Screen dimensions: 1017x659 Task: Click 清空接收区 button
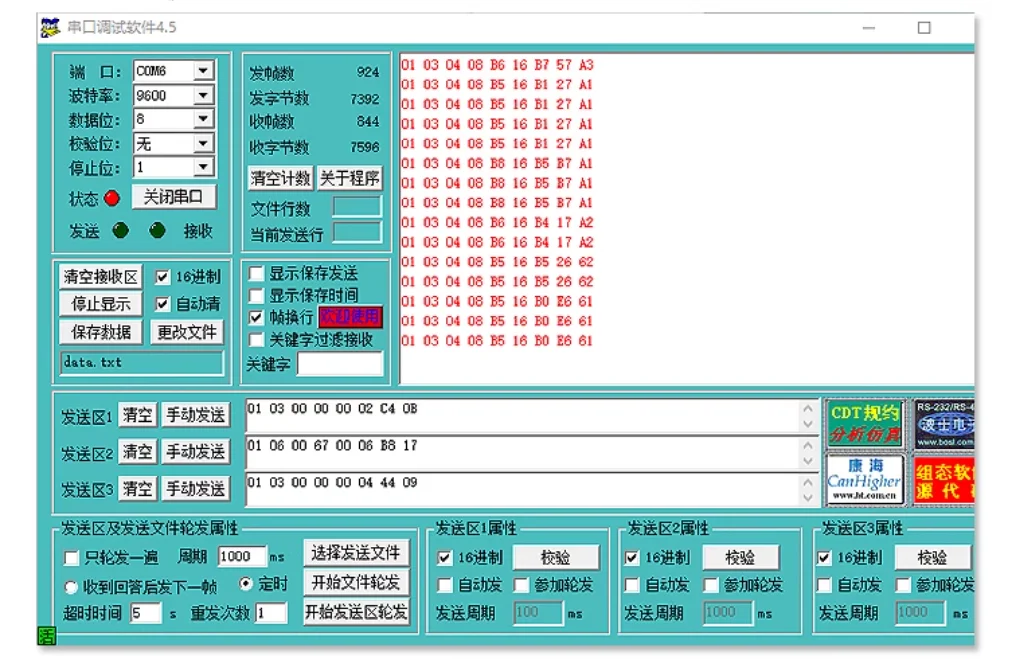(101, 277)
